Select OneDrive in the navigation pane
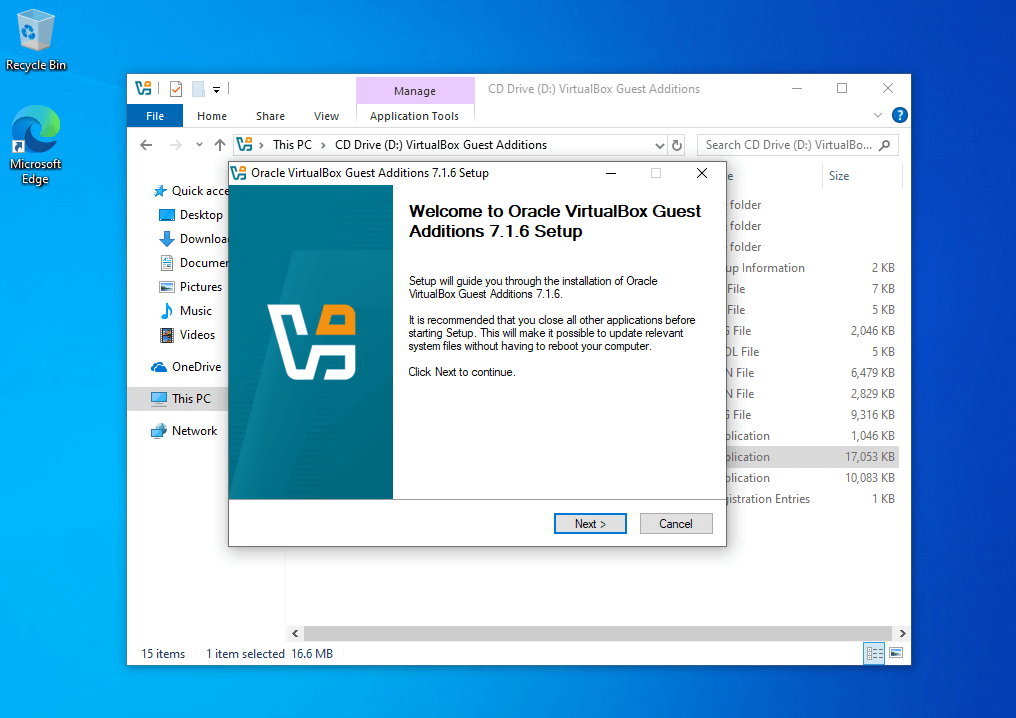1016x718 pixels. point(186,367)
